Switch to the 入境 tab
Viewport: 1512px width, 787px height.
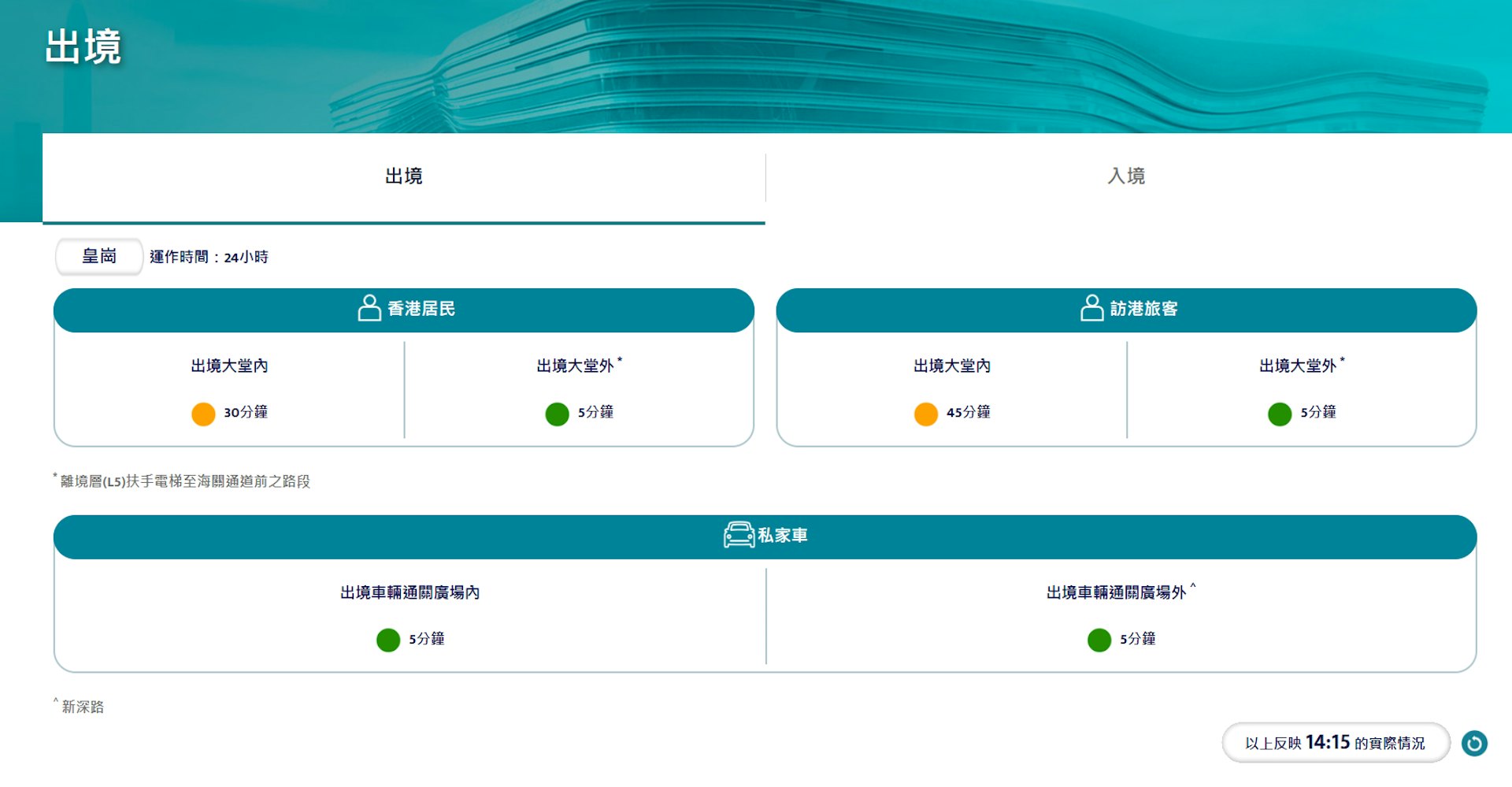coord(1126,176)
